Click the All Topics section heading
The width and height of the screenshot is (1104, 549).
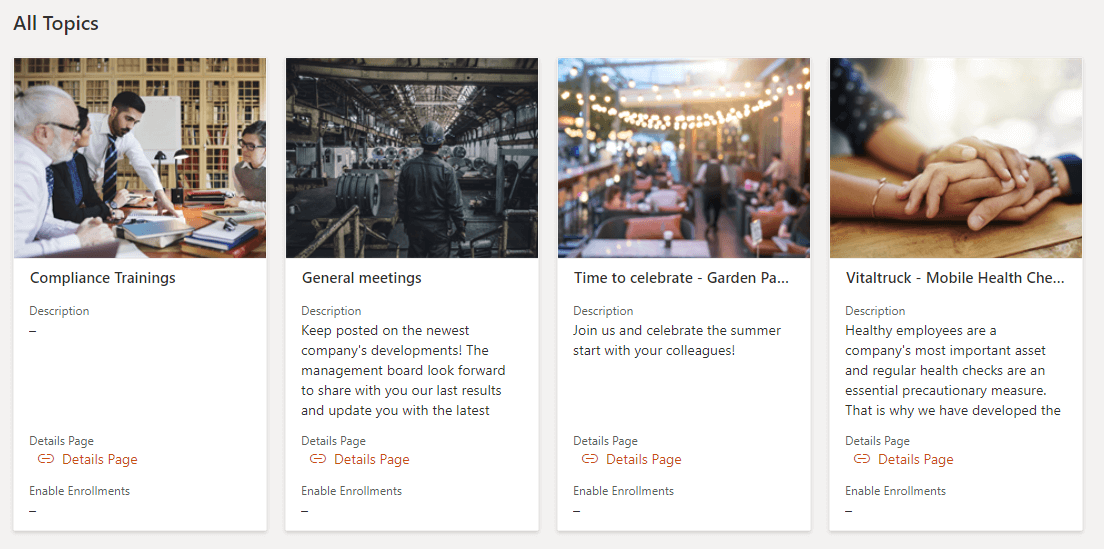coord(56,23)
